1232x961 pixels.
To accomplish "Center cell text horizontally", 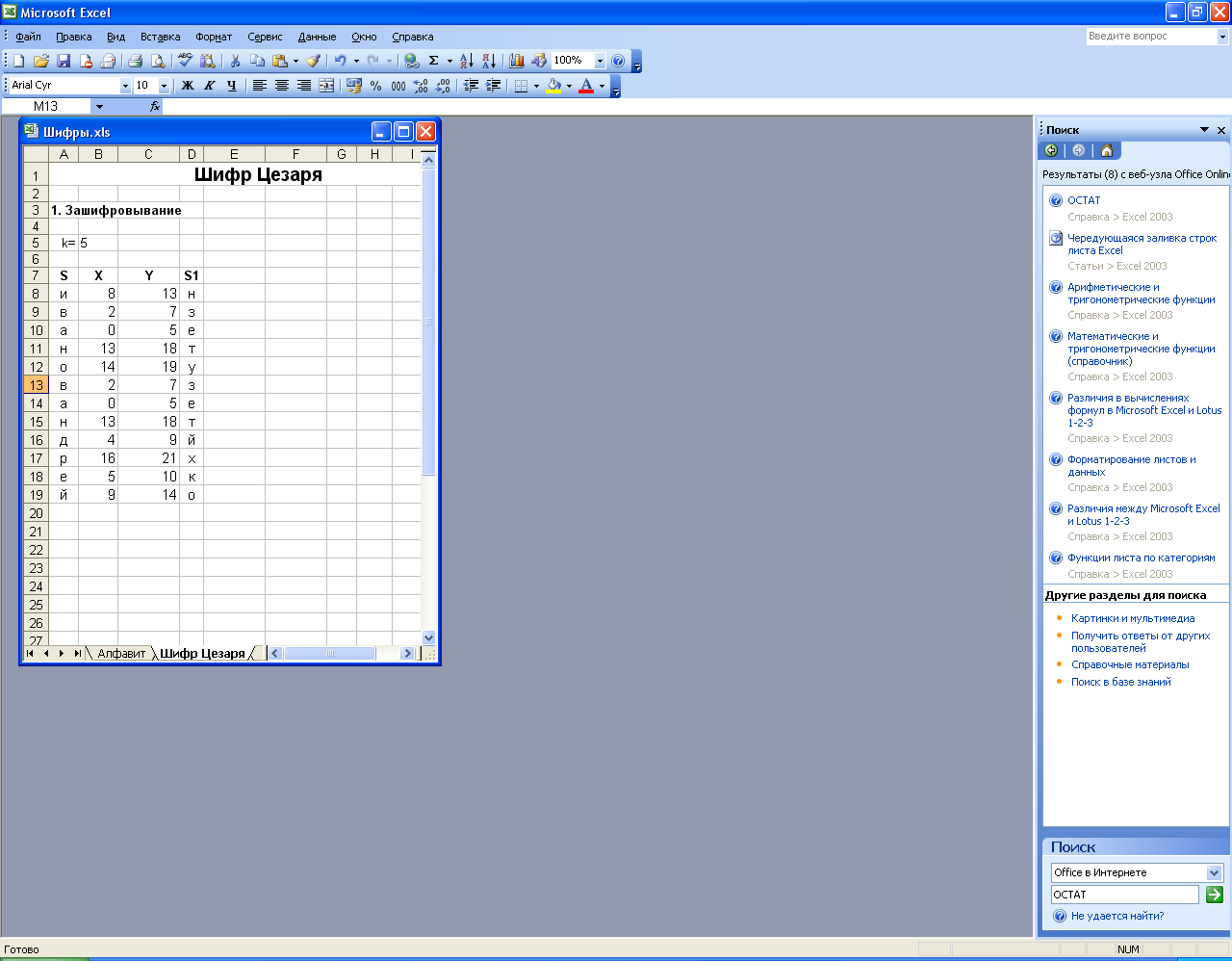I will click(282, 86).
